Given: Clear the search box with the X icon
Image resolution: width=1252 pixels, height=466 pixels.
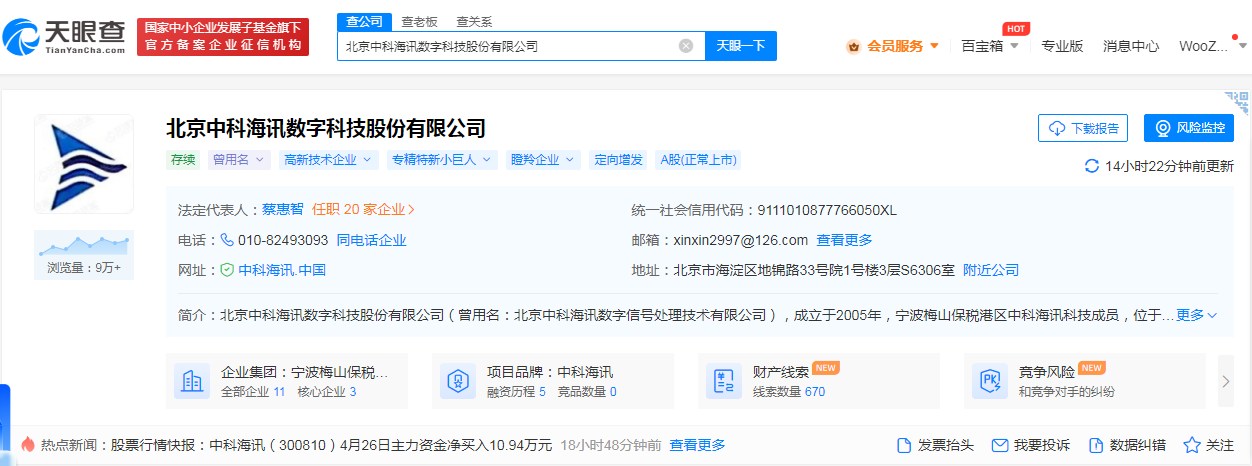Looking at the screenshot, I should coord(686,45).
